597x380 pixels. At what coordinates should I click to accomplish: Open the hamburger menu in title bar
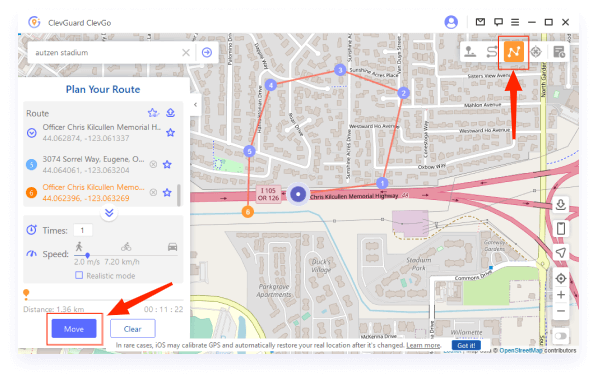point(515,22)
